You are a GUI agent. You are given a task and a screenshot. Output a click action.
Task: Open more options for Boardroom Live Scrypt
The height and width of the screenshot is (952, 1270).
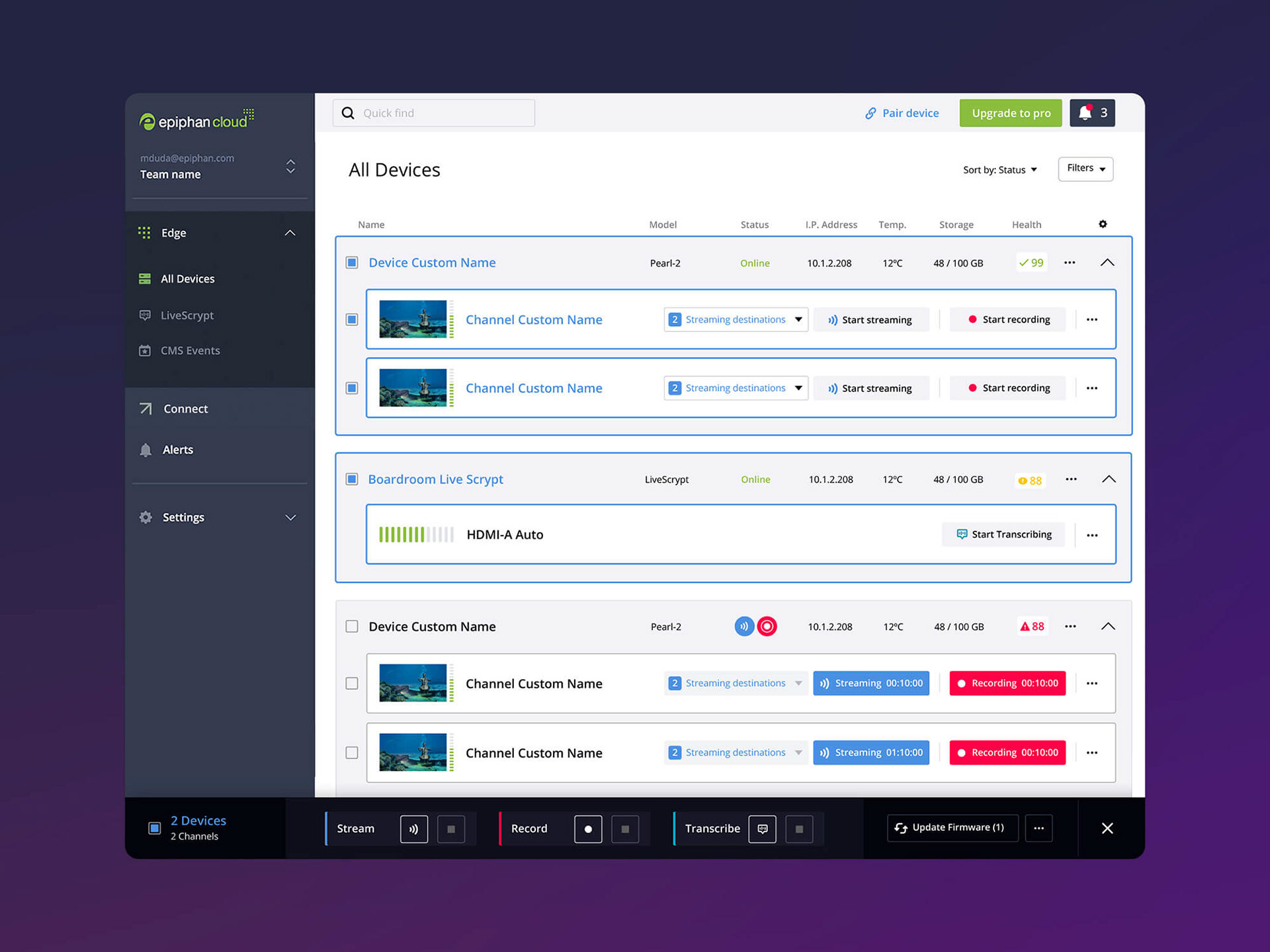(x=1071, y=479)
